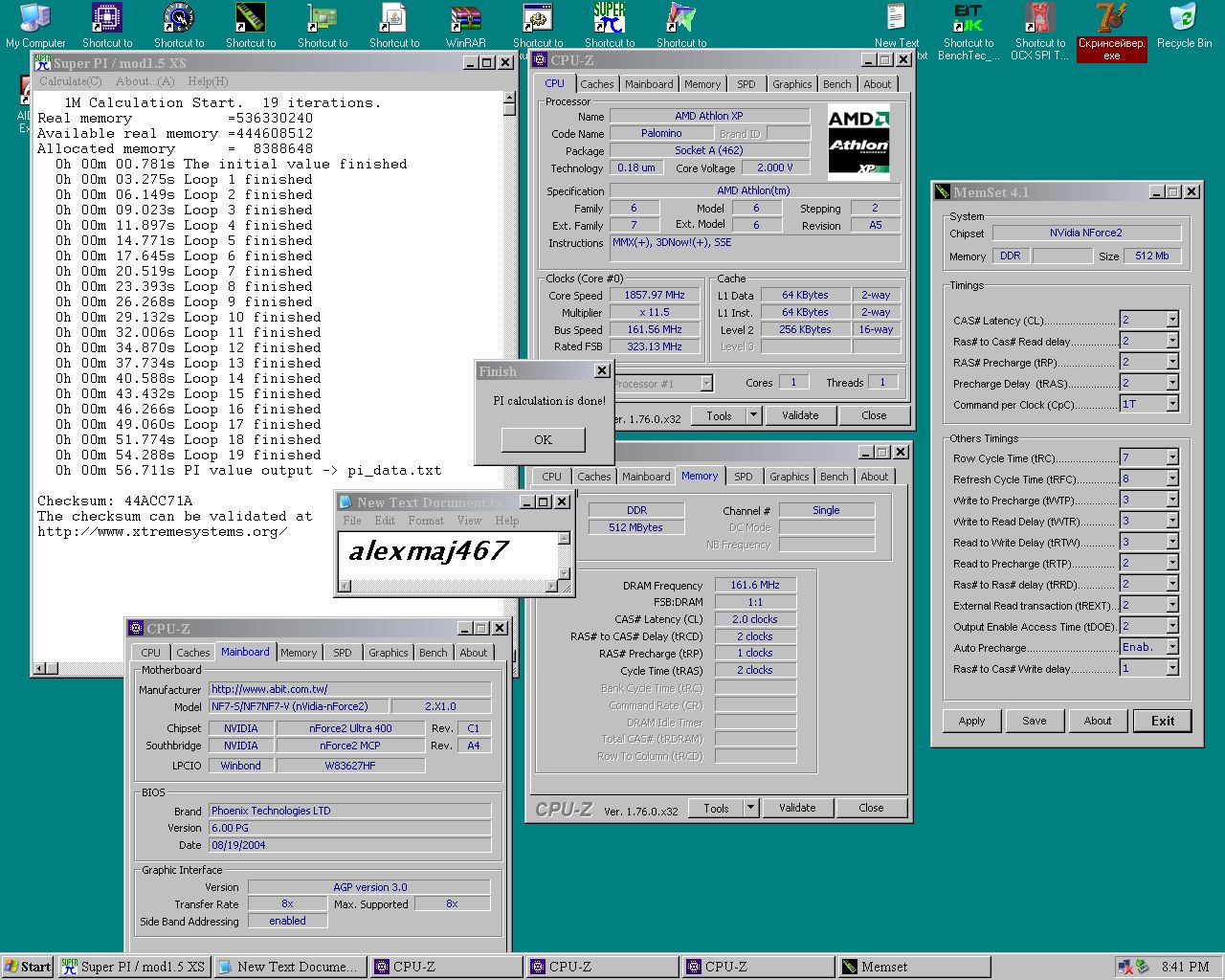Expand Output Enable Access Time (tDOE) dropdown
The width and height of the screenshot is (1225, 980).
(x=1172, y=626)
